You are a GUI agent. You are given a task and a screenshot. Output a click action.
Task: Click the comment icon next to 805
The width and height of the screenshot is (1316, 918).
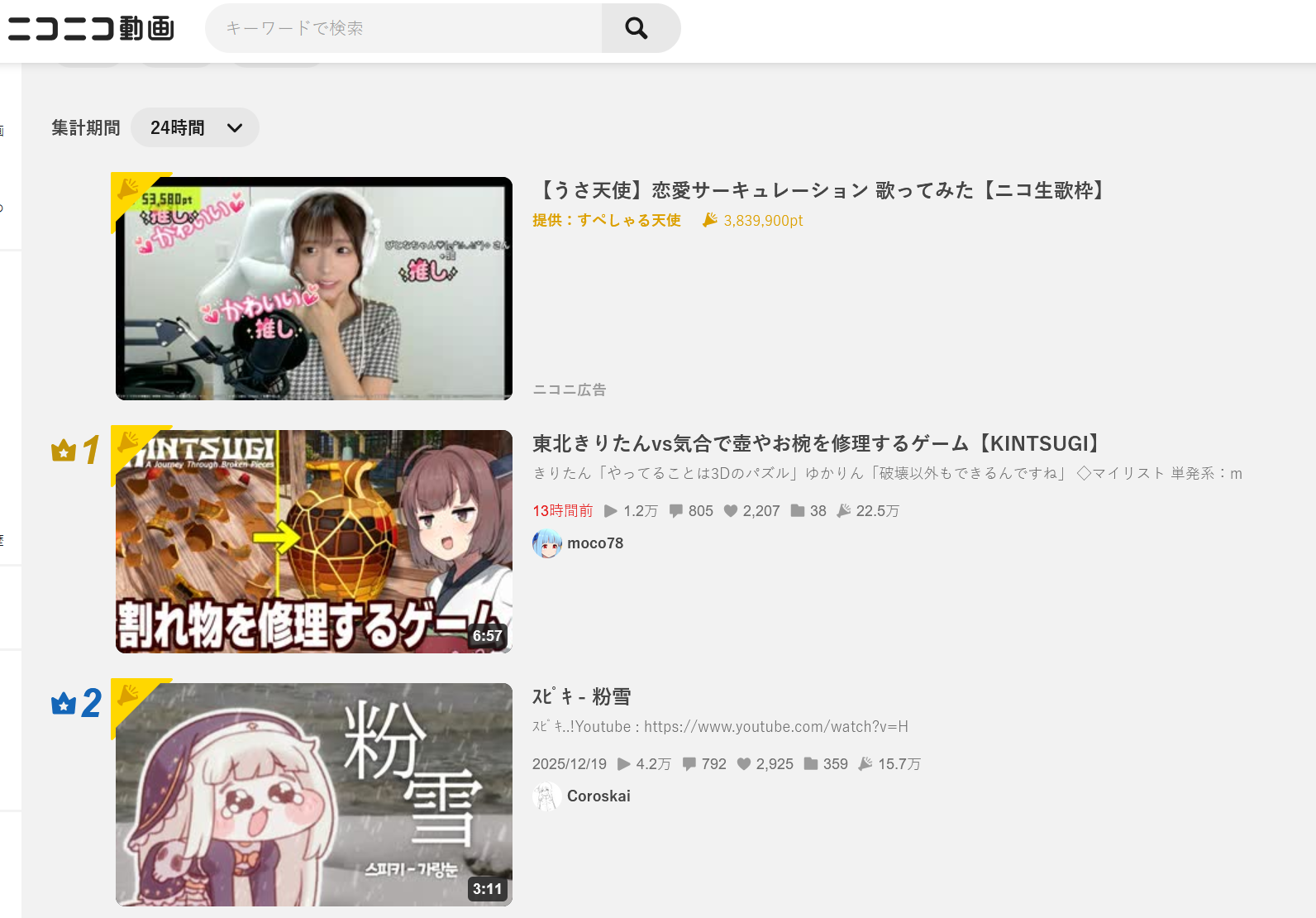click(x=676, y=511)
